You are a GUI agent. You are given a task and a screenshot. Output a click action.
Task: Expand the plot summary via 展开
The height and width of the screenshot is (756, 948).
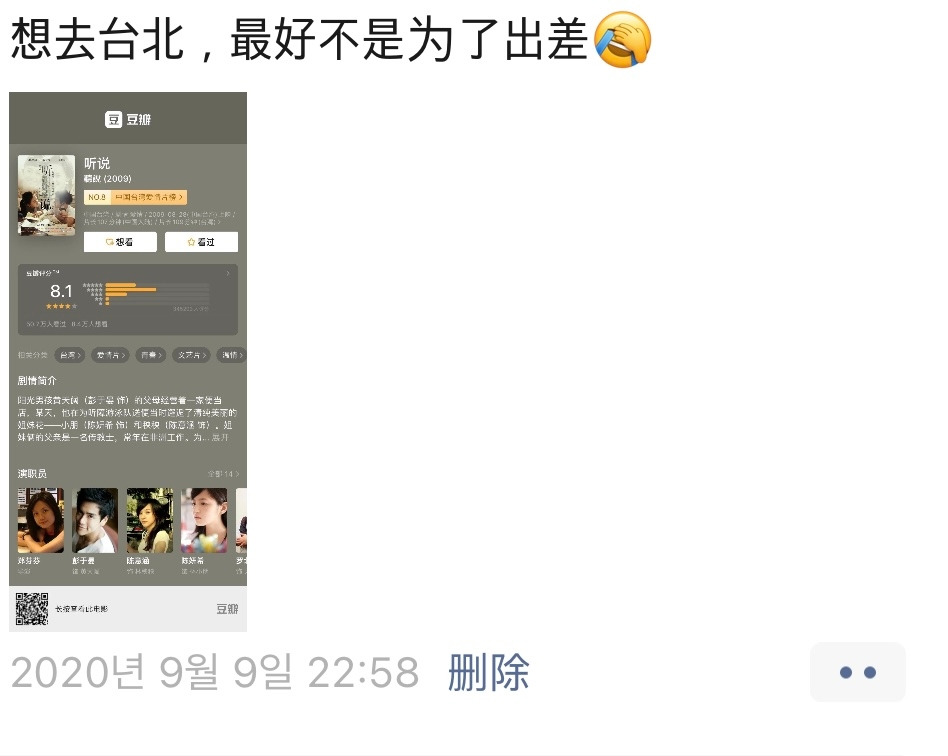click(x=220, y=437)
